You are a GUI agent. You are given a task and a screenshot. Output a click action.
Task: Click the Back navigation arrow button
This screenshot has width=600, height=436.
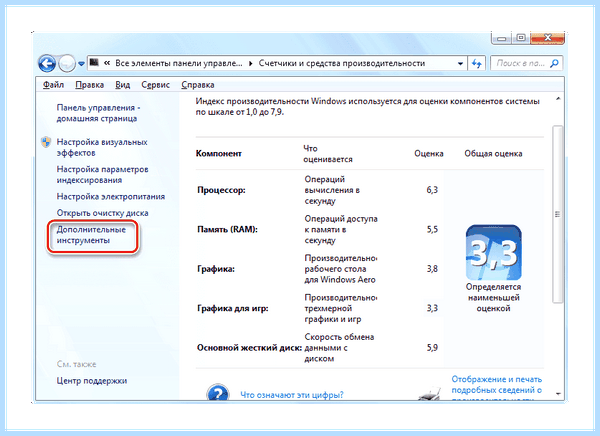(47, 63)
